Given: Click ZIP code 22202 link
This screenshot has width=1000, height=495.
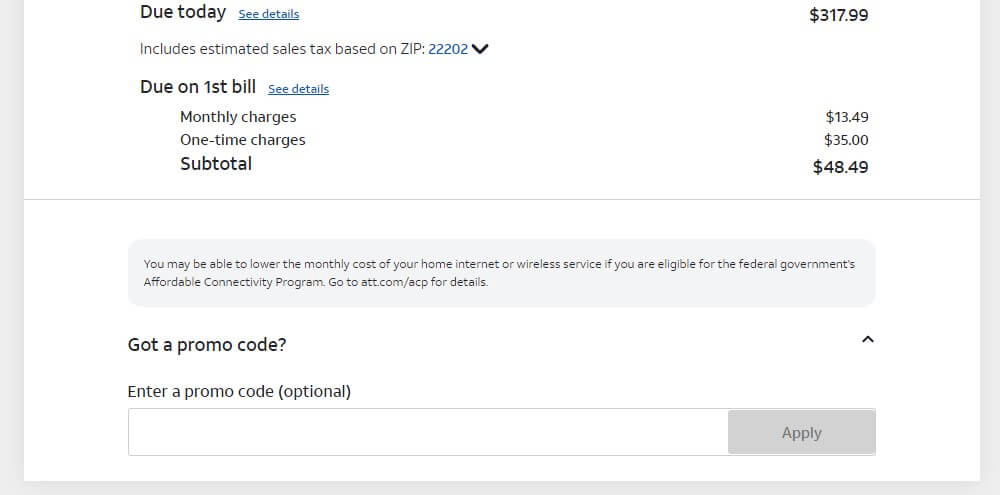Looking at the screenshot, I should [x=448, y=49].
